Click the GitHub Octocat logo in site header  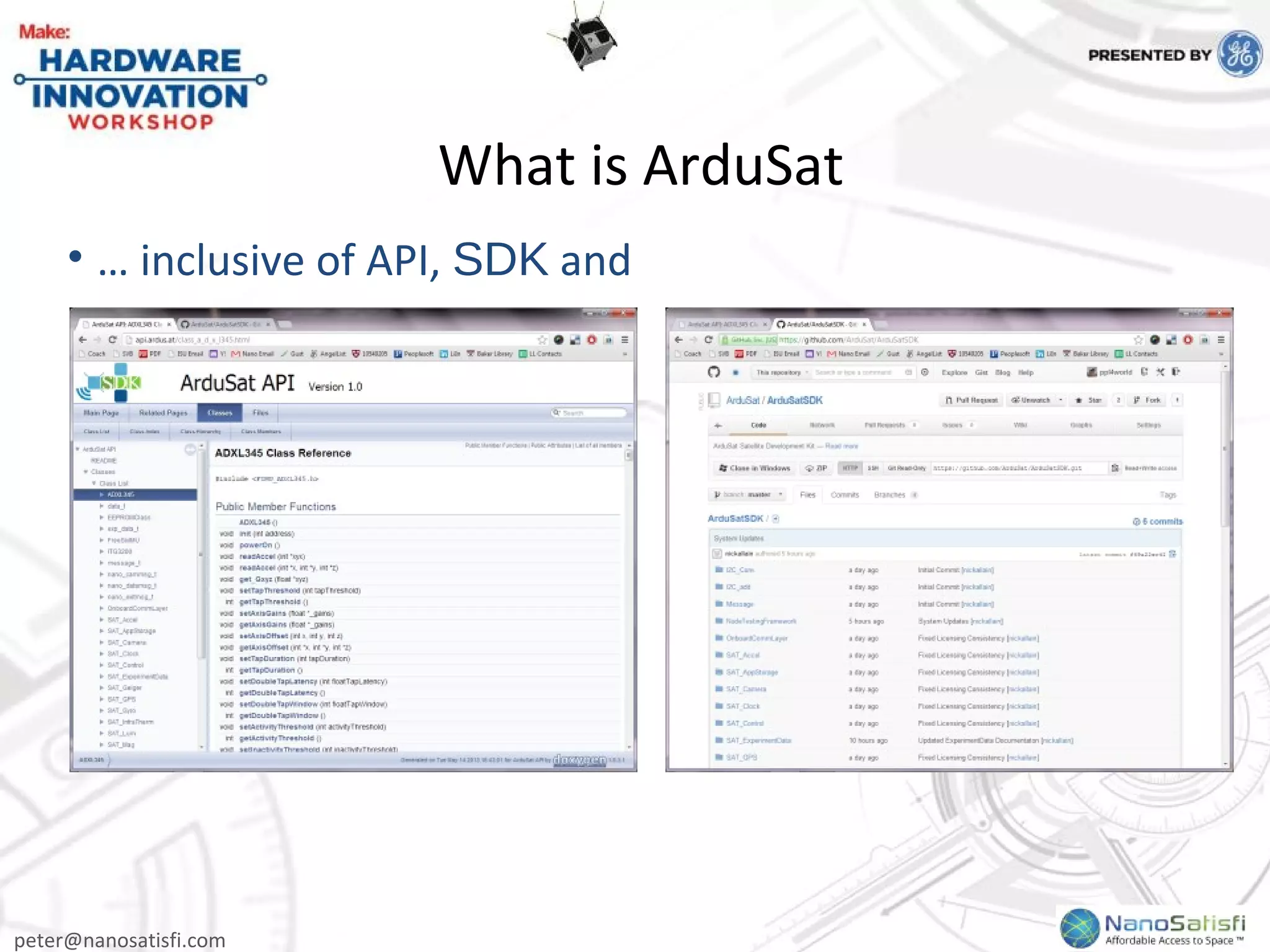pos(714,372)
